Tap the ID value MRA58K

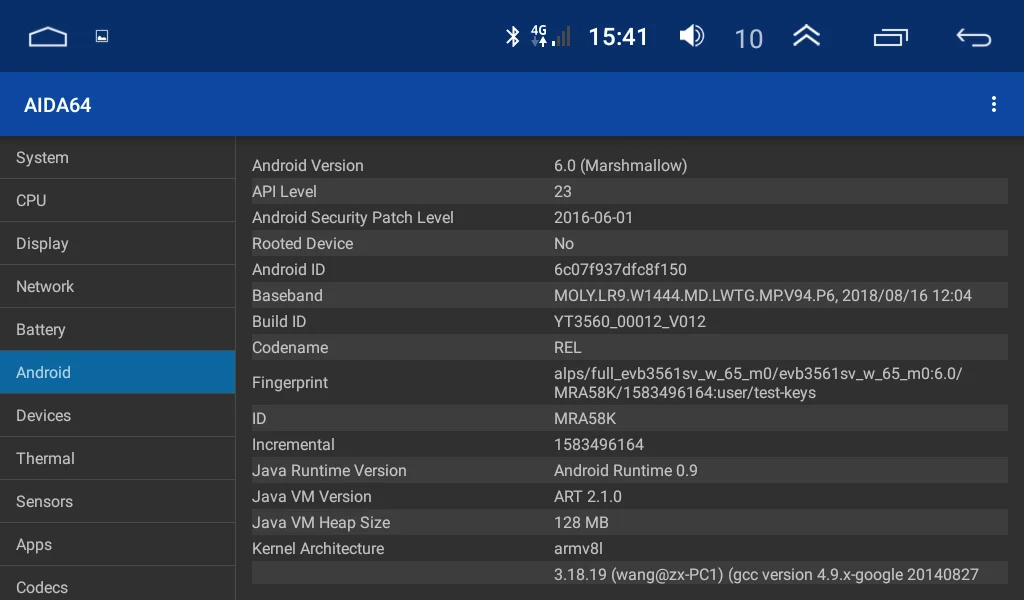pos(584,418)
